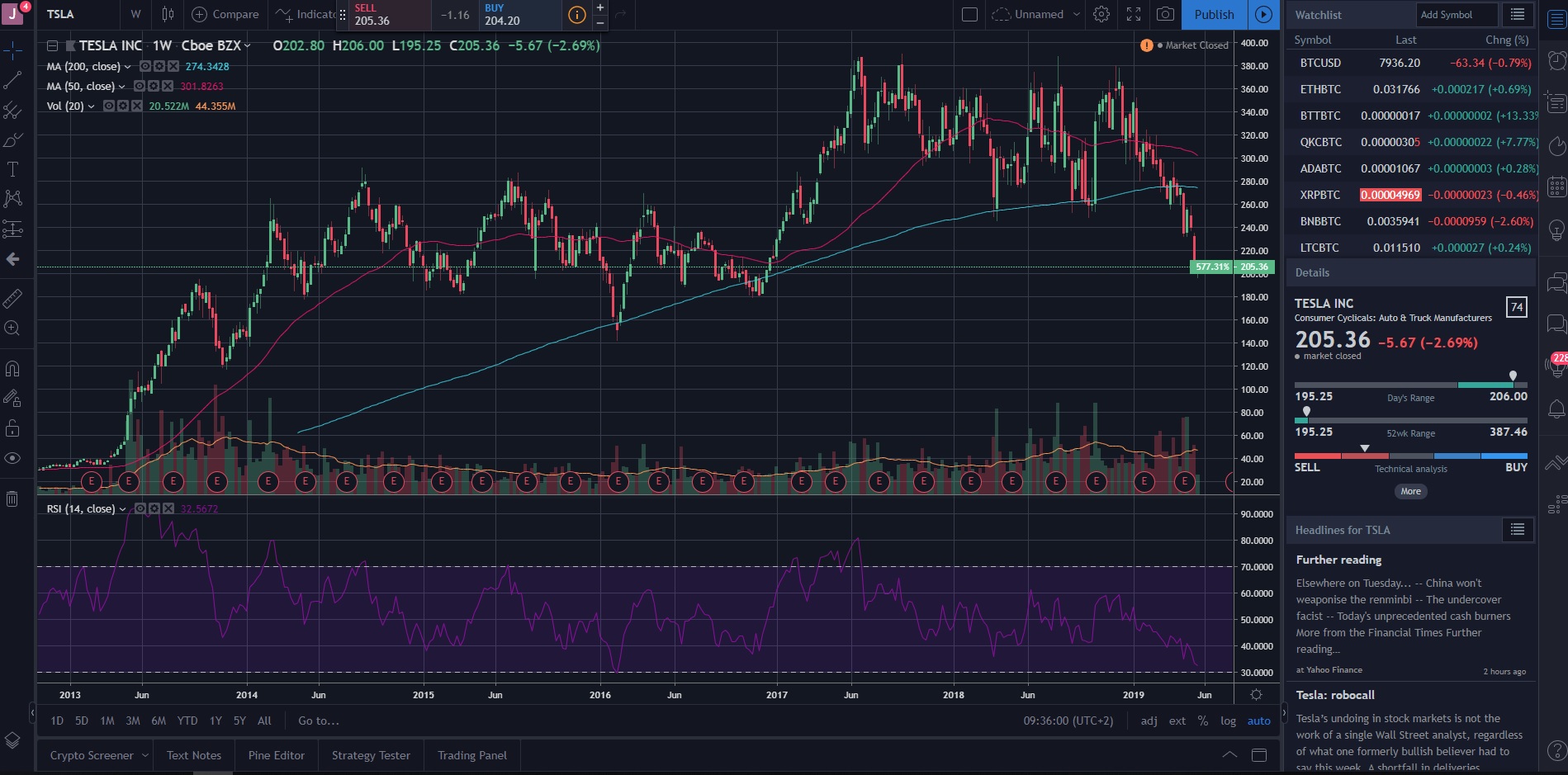Toggle lock all drawing tools
The width and height of the screenshot is (1568, 775).
coord(12,428)
